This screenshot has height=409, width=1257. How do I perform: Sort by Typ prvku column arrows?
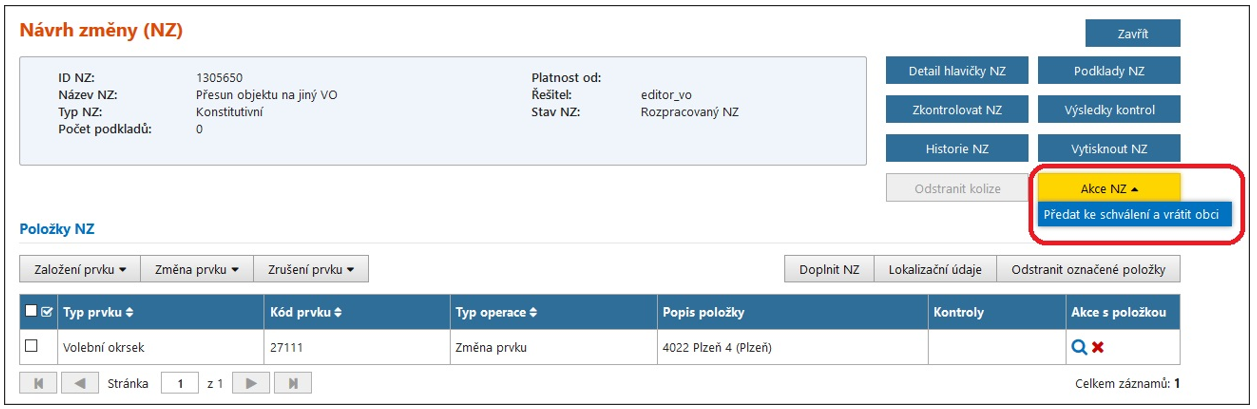pyautogui.click(x=129, y=313)
